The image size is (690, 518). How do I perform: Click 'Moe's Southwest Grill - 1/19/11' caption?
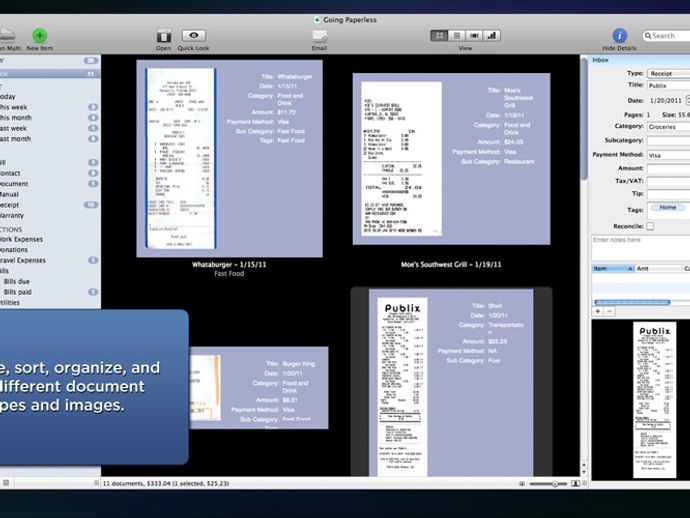click(451, 265)
